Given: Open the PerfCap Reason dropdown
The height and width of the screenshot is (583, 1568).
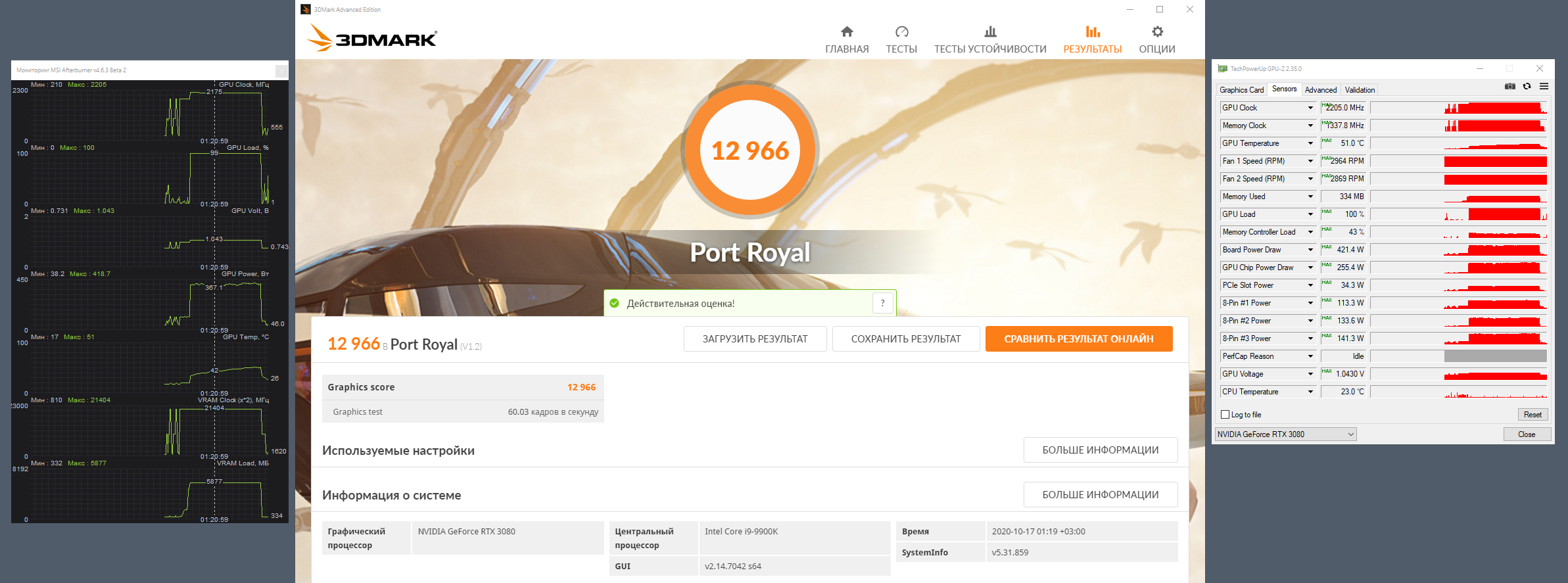Looking at the screenshot, I should click(1310, 356).
